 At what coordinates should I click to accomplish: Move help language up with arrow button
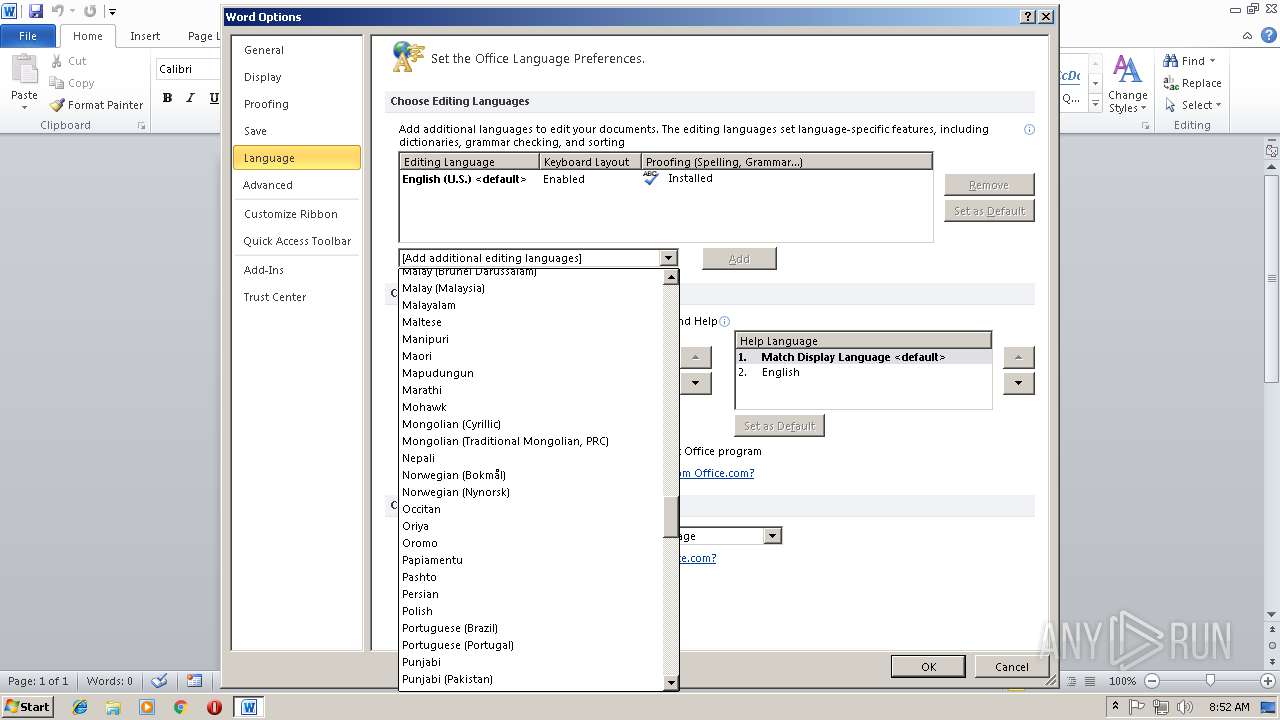(1018, 357)
